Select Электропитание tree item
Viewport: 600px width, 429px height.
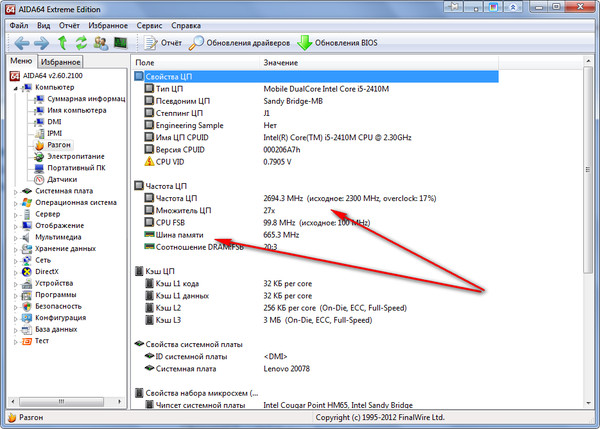(75, 156)
